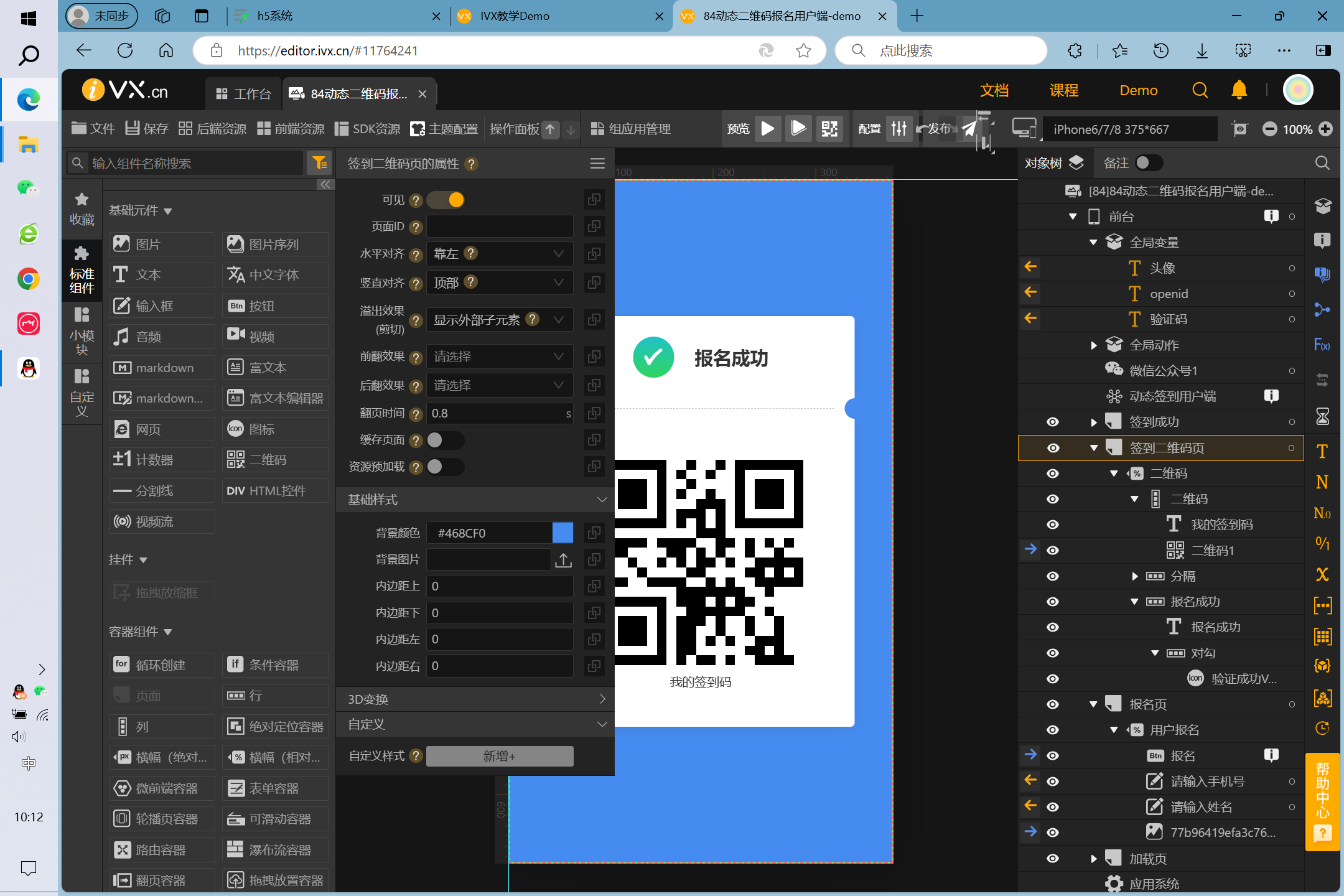The height and width of the screenshot is (896, 1344).
Task: Add the HTML控件 component
Action: pos(276,491)
